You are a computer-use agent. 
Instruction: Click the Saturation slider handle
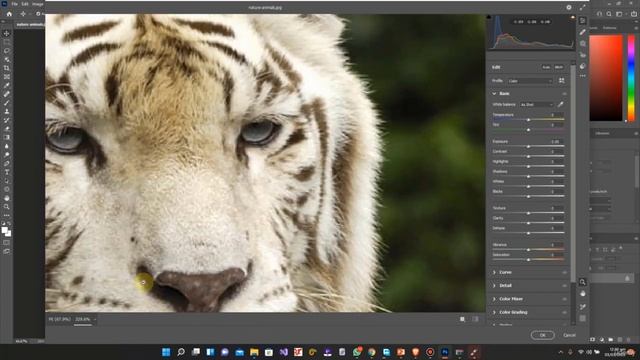[528, 260]
